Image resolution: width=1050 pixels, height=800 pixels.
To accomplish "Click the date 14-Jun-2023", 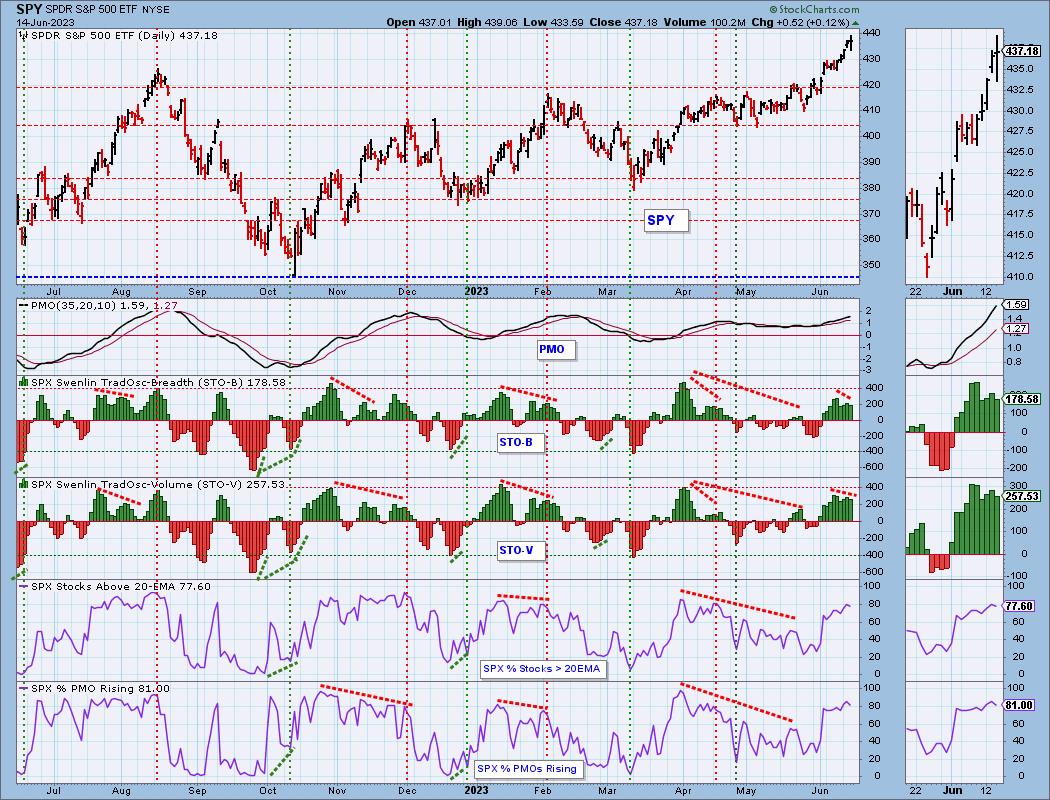I will 44,21.
